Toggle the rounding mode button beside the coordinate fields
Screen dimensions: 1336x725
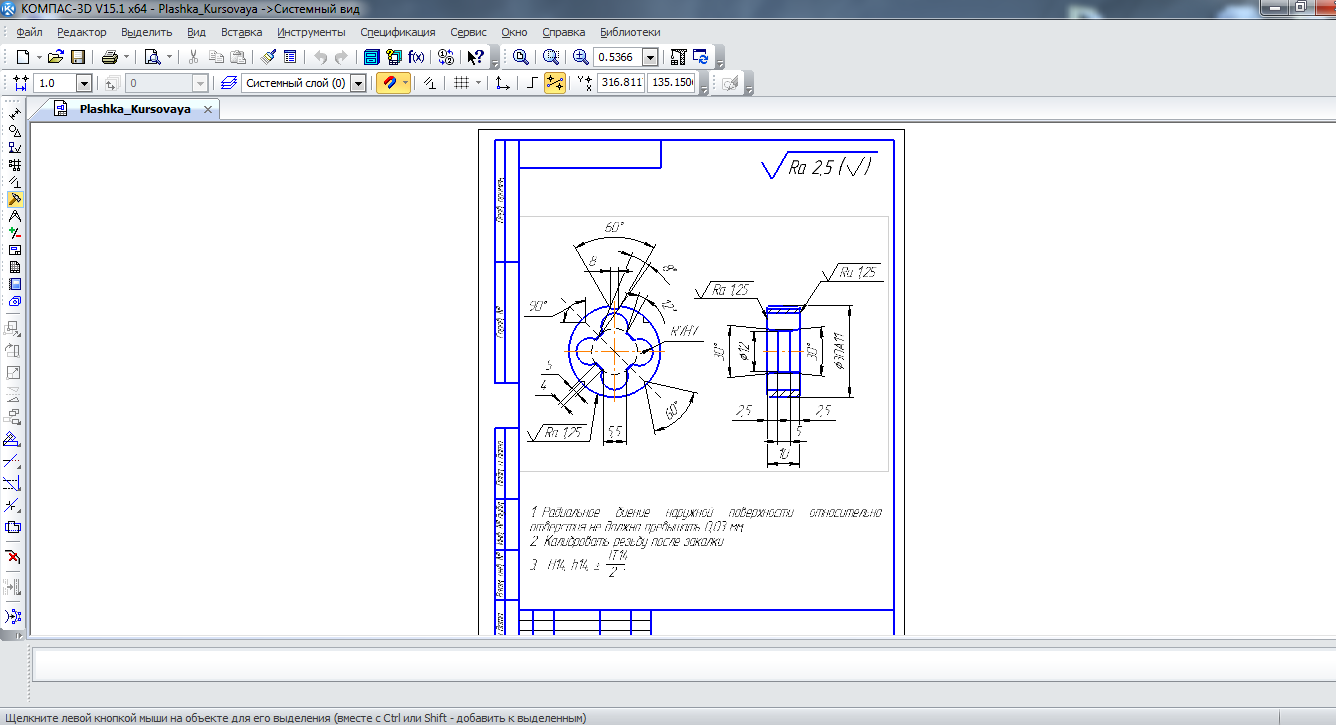coord(554,84)
